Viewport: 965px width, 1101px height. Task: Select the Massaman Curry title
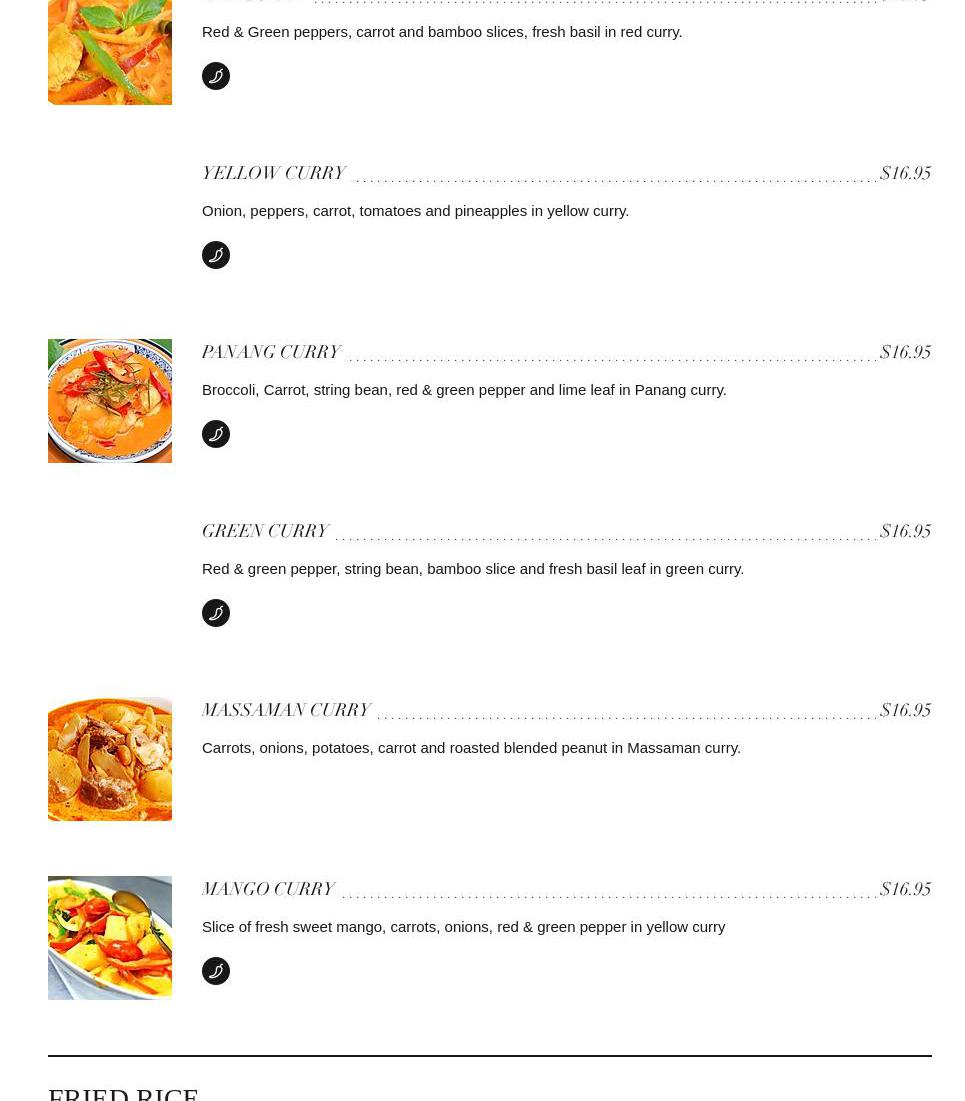[286, 711]
